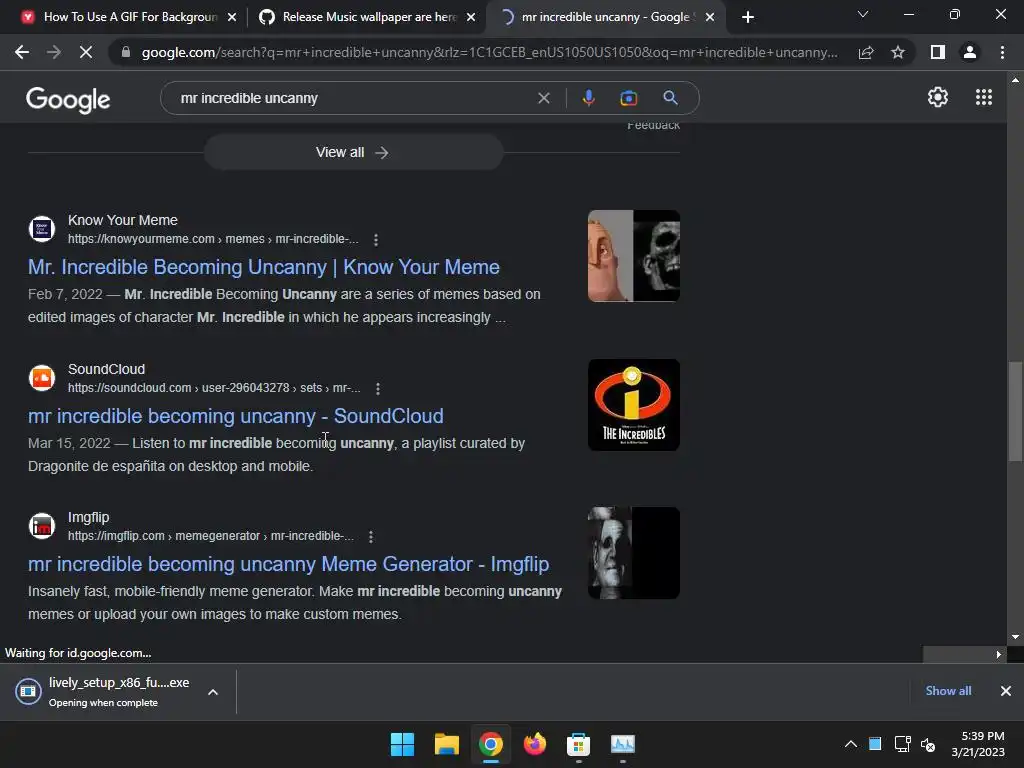Open the Imgflip Meme Generator link
Viewport: 1024px width, 768px height.
click(x=289, y=564)
